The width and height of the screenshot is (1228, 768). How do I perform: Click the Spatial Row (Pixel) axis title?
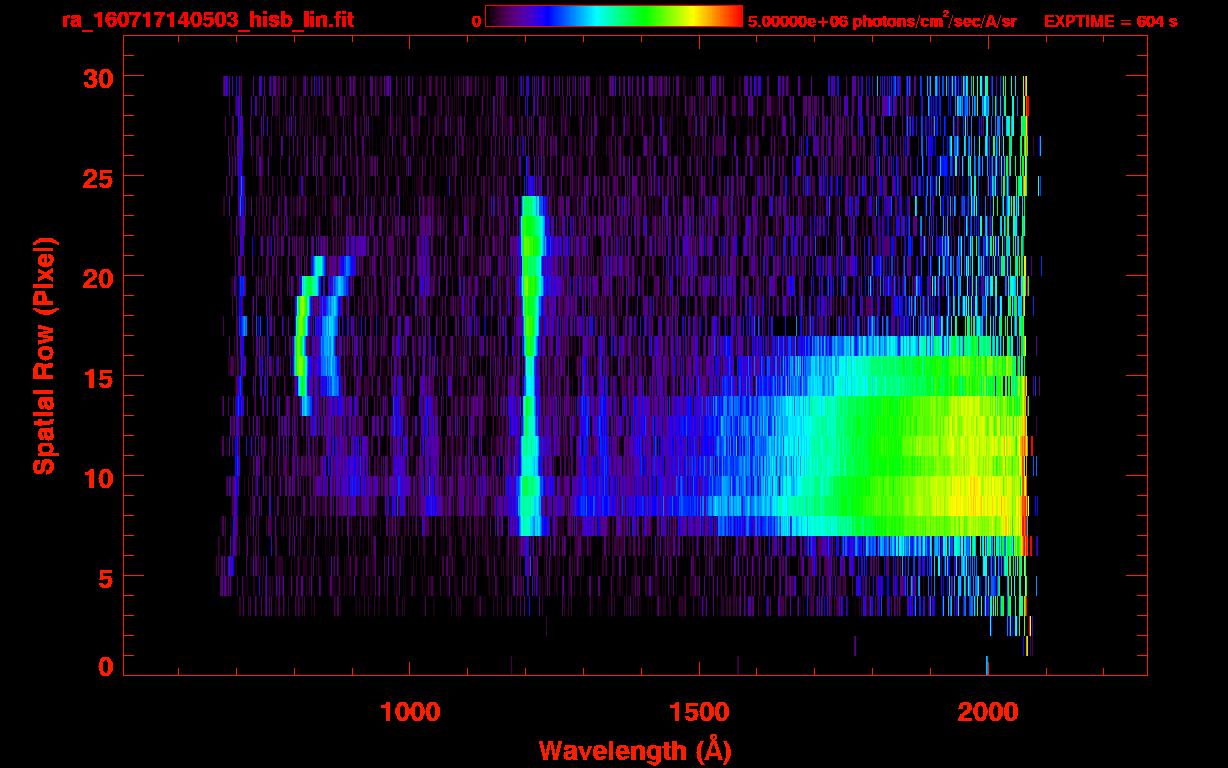click(x=43, y=355)
